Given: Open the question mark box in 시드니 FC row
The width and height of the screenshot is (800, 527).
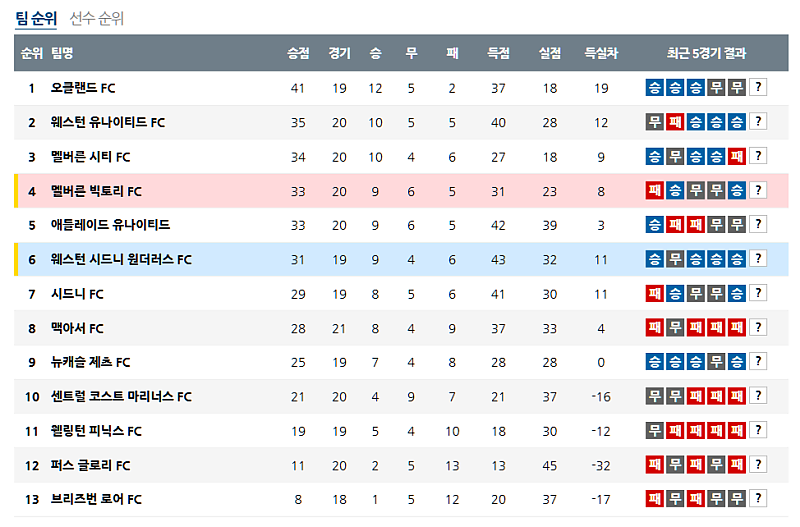Looking at the screenshot, I should coord(758,293).
